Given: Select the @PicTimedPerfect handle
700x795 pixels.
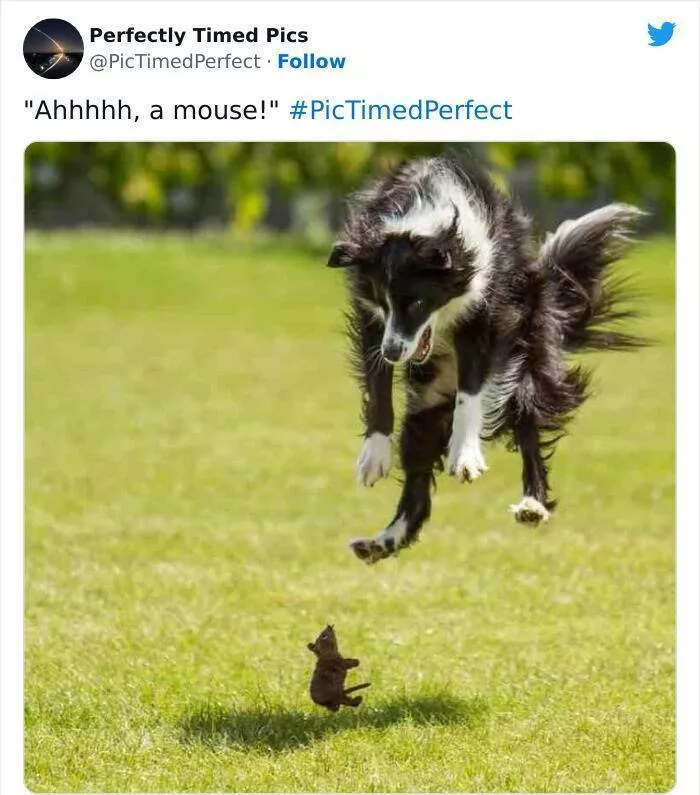Looking at the screenshot, I should point(174,61).
